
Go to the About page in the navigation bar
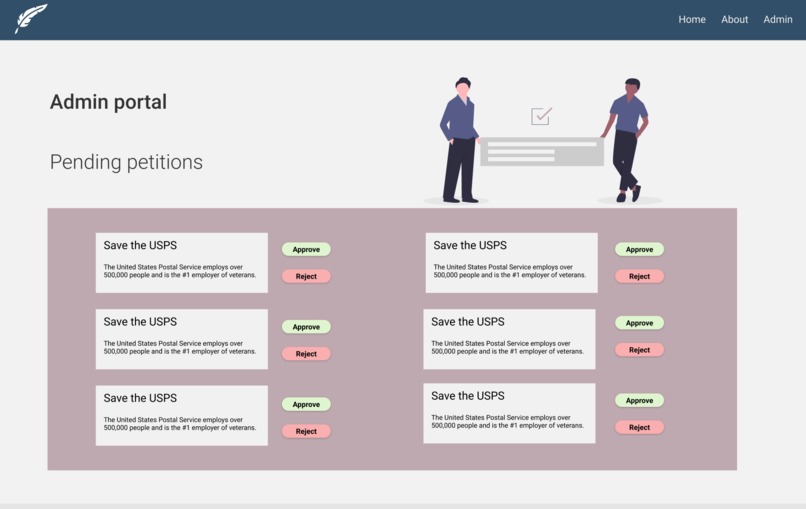[734, 20]
